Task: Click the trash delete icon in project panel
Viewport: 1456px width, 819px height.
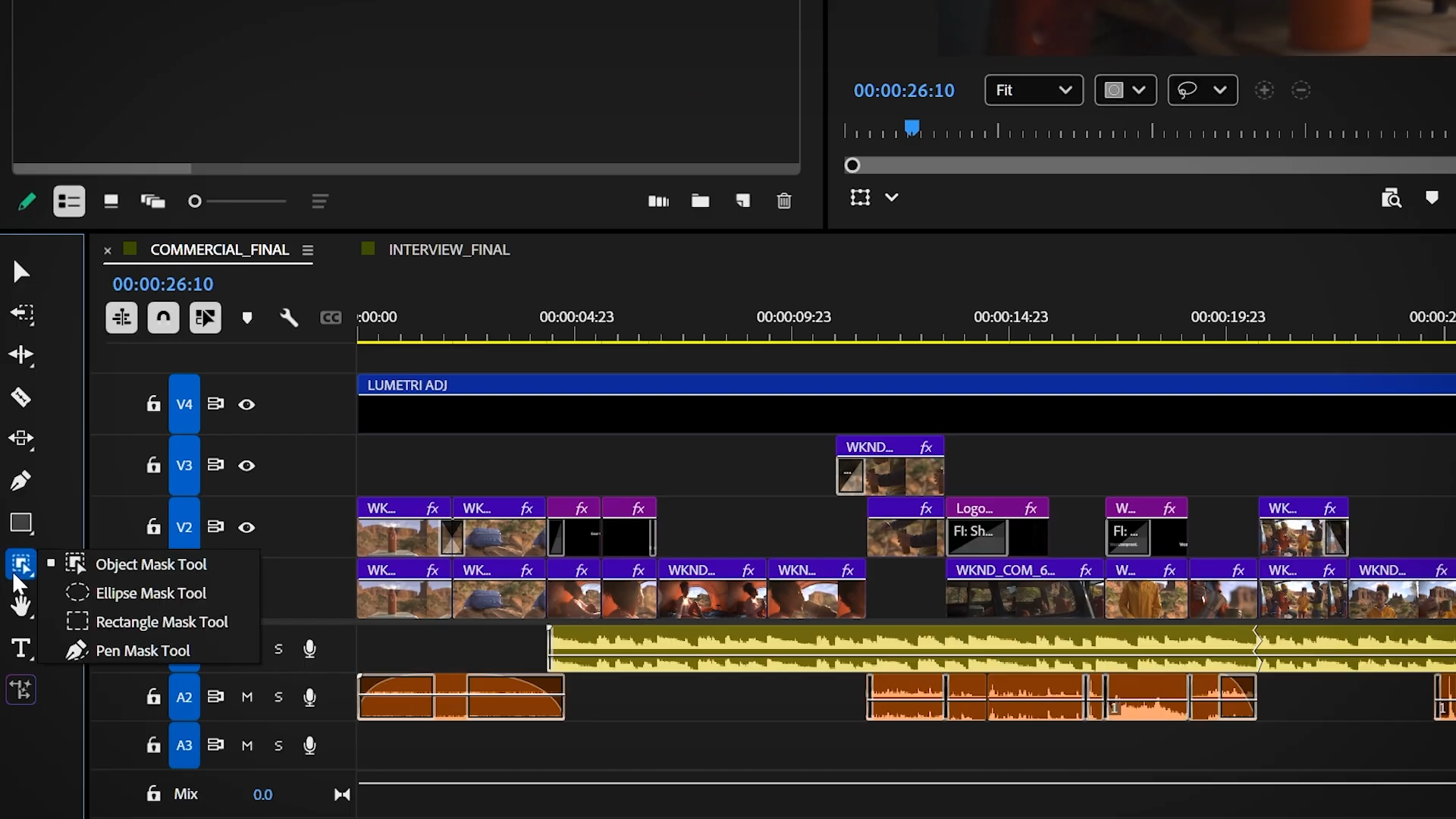Action: 784,201
